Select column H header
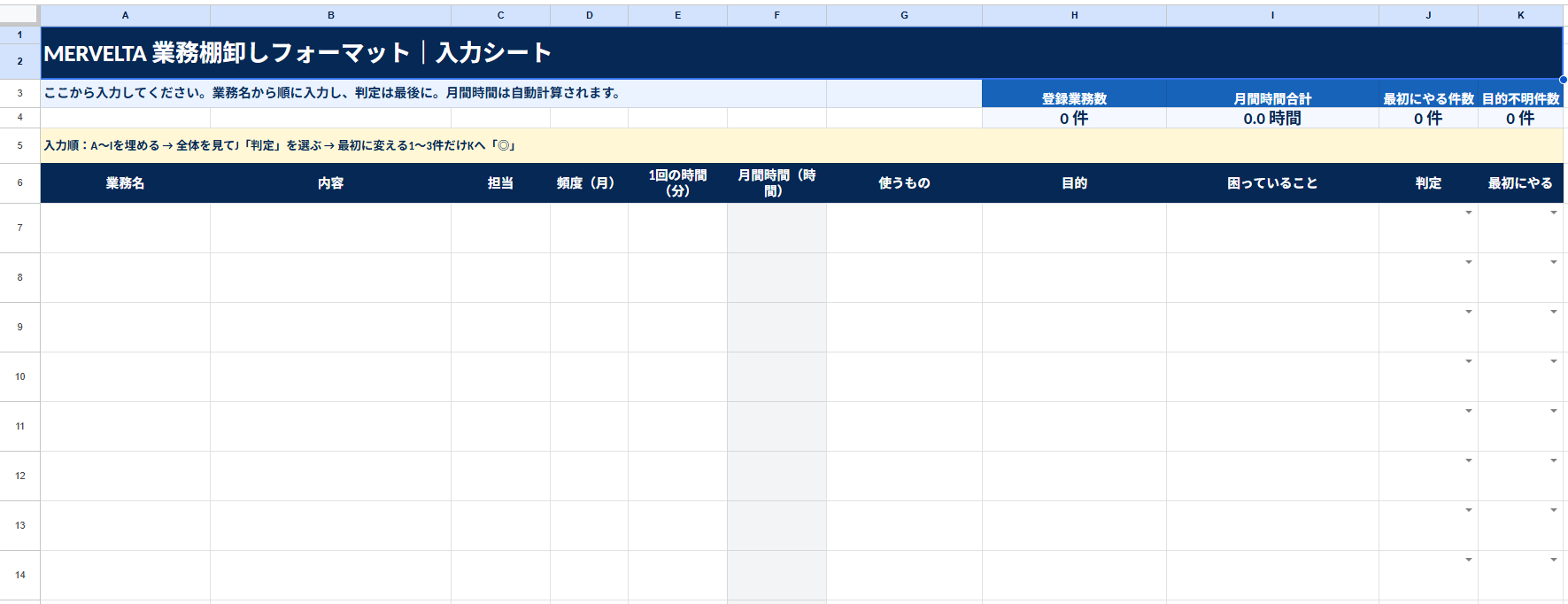 1075,15
